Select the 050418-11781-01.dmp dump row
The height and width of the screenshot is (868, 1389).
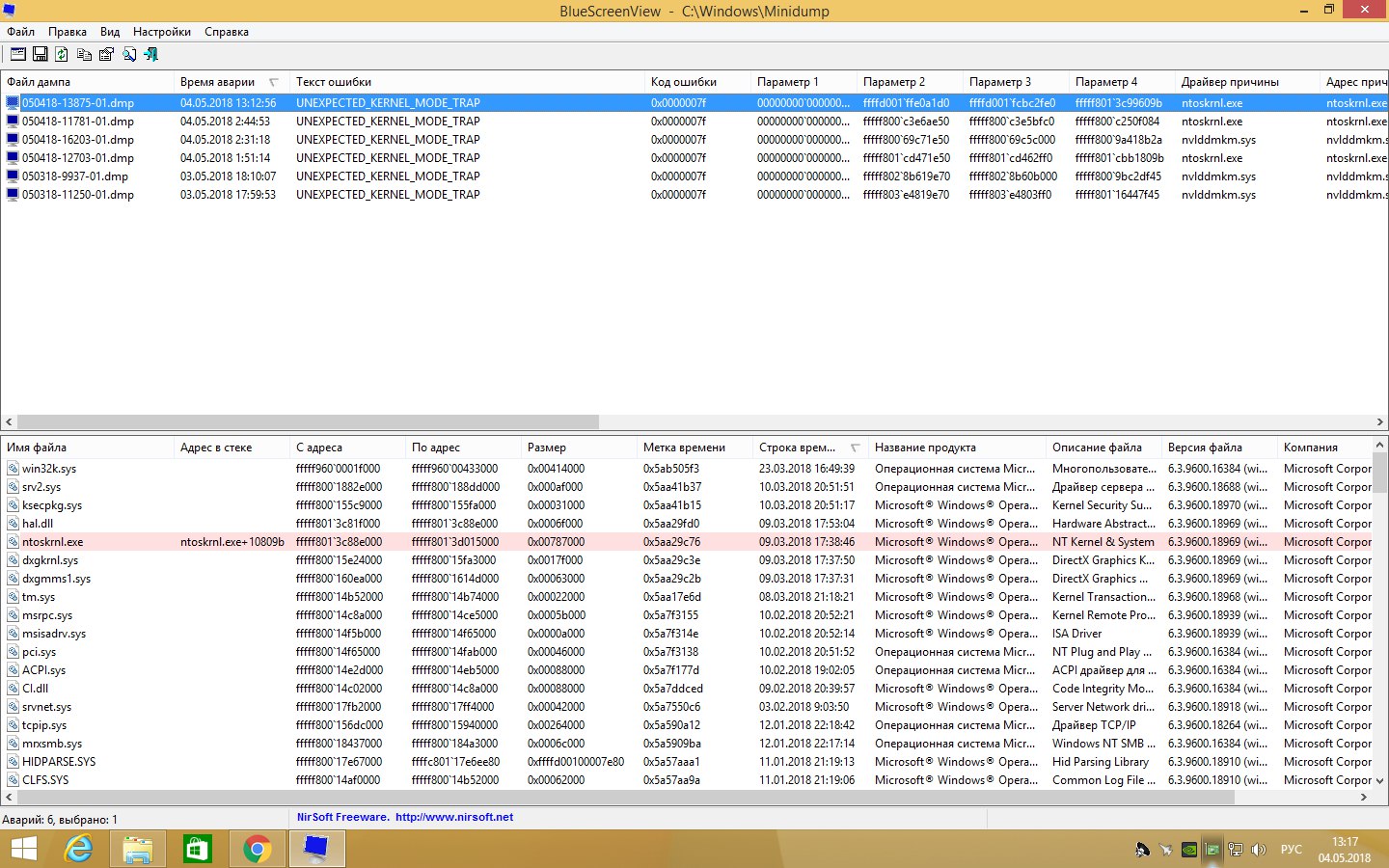[x=77, y=122]
